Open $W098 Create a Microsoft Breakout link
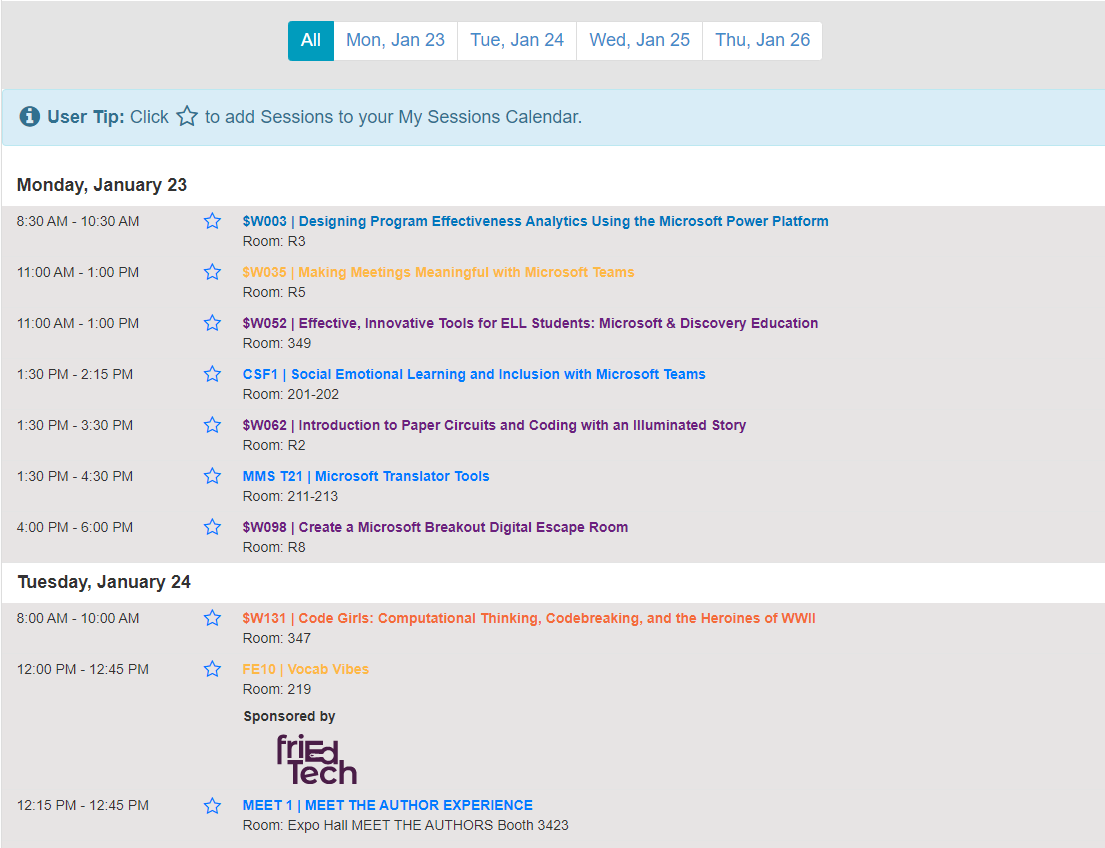This screenshot has width=1105, height=848. point(436,527)
